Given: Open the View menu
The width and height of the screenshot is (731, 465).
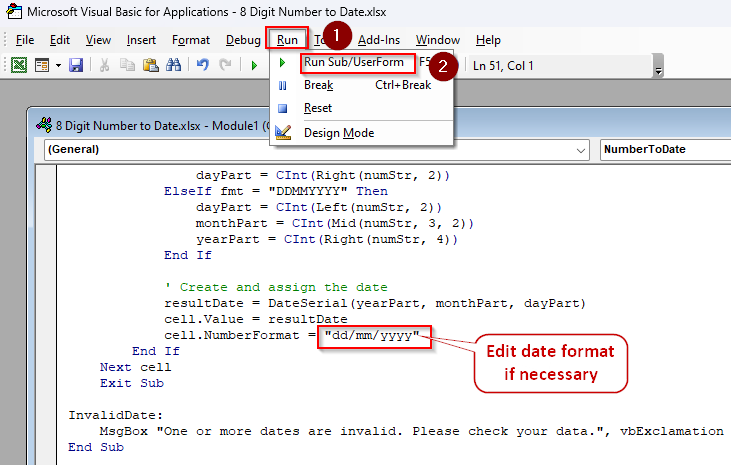Looking at the screenshot, I should [x=98, y=40].
